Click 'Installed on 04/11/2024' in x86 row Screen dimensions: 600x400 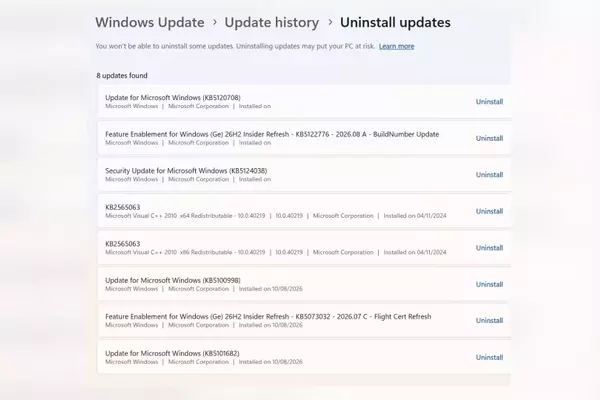point(415,252)
